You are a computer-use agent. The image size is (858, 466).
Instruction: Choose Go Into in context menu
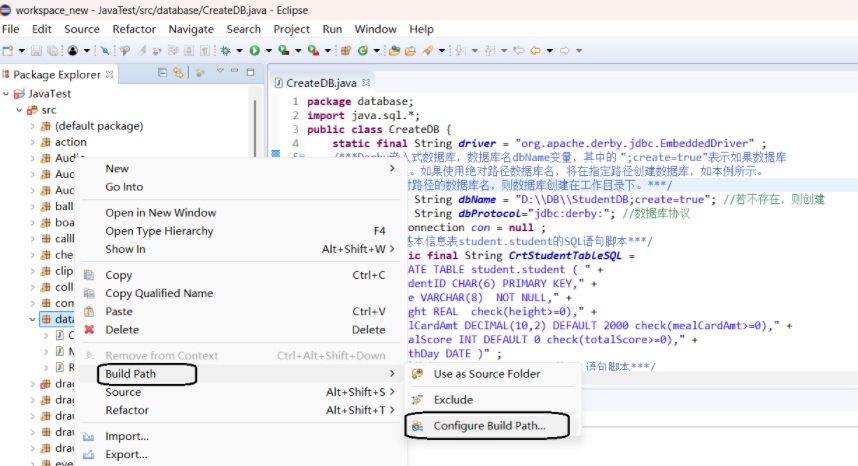coord(239,187)
